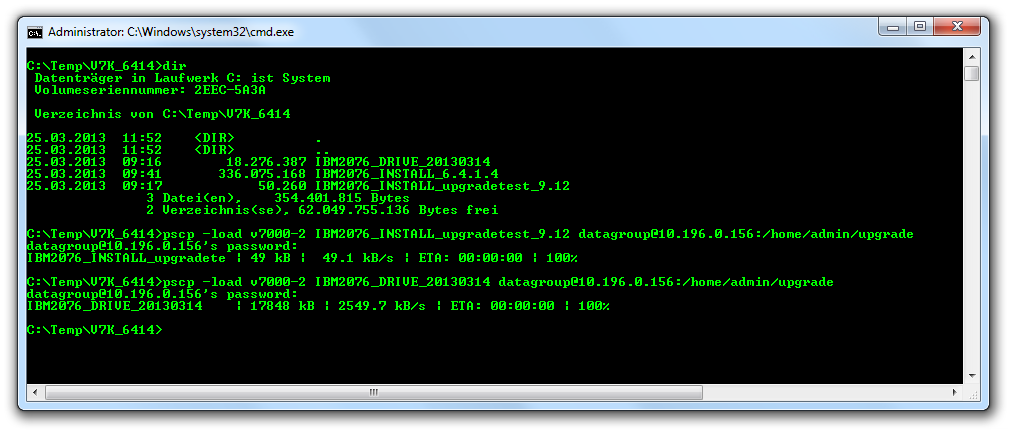
Task: Click the last empty C:\Temp\V7K_6414> prompt
Action: [92, 330]
